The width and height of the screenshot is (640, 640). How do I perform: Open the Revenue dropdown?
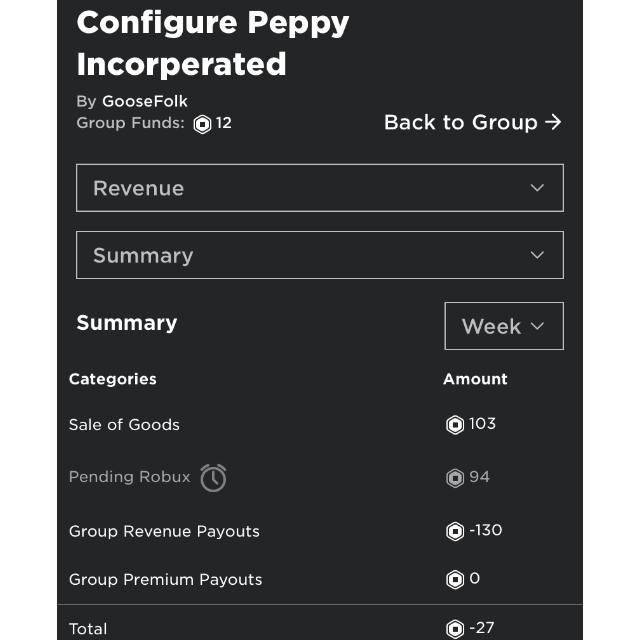coord(320,188)
